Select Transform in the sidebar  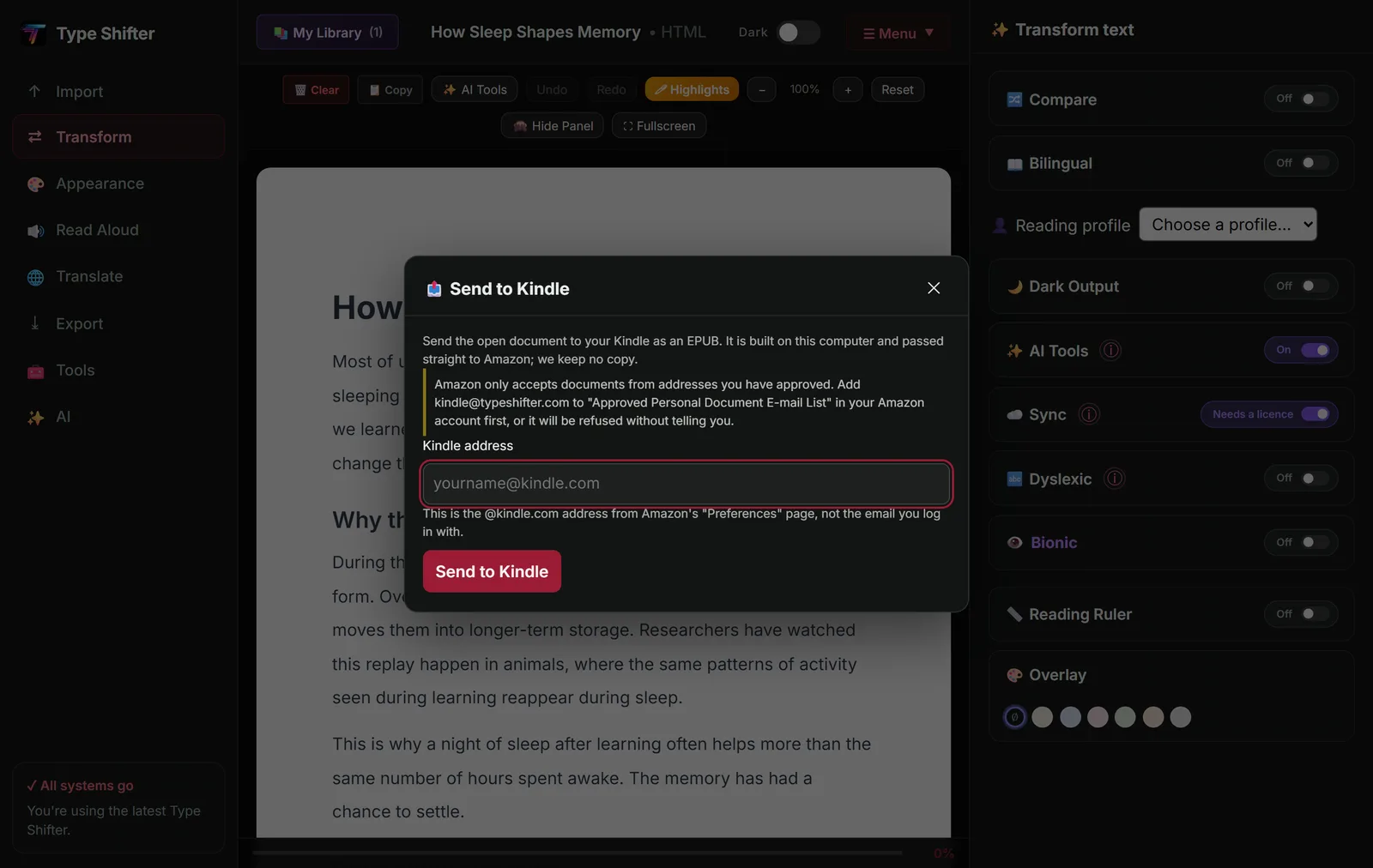[x=118, y=137]
